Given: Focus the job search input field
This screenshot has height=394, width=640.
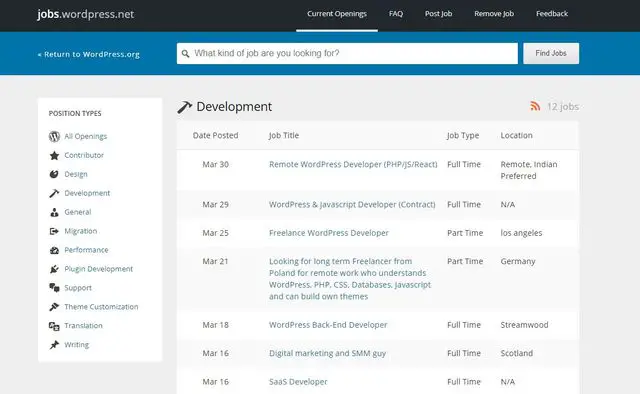Looking at the screenshot, I should coord(347,53).
